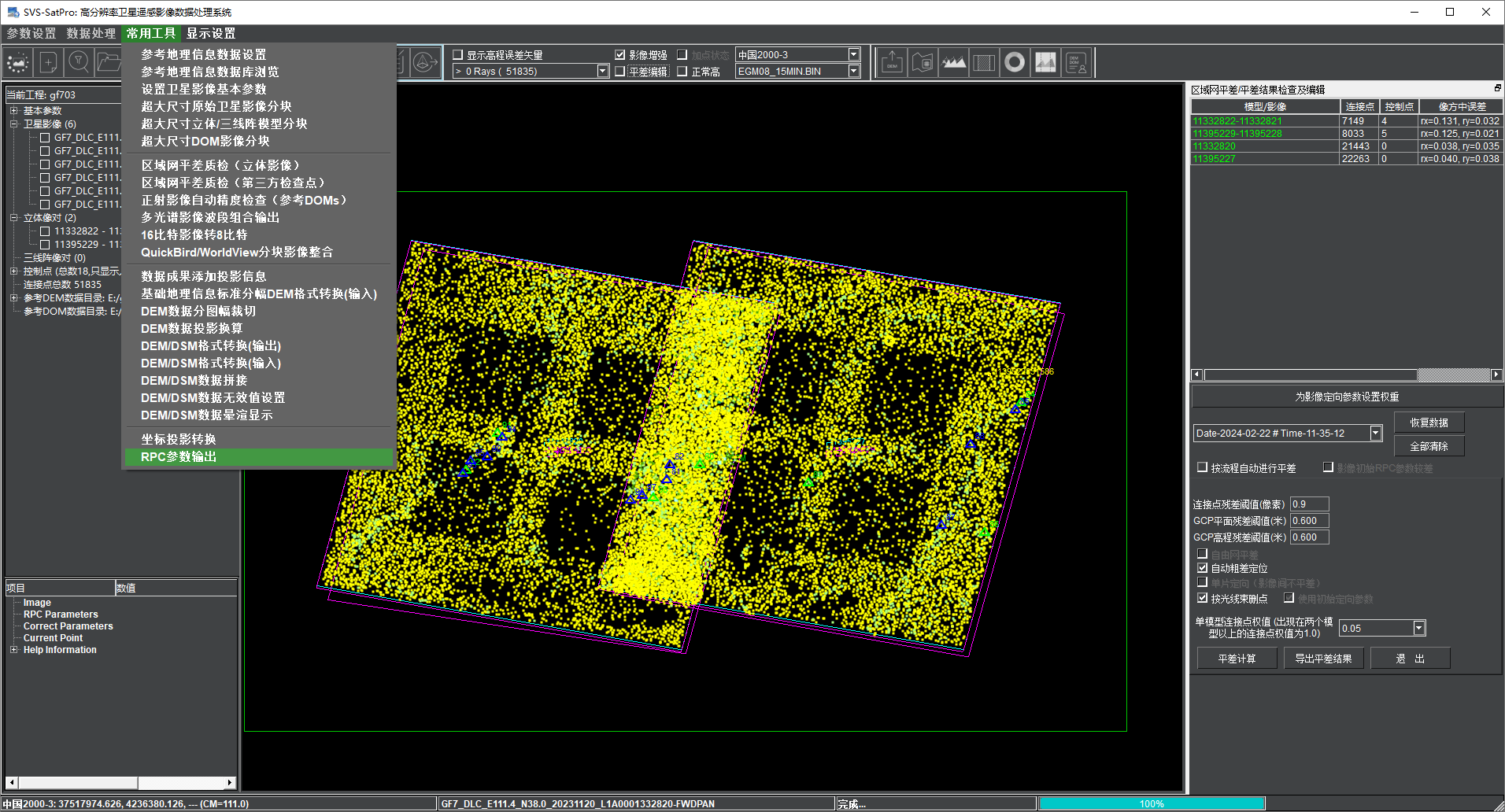Uncheck the 自动粗差定位 option
Viewport: 1505px width, 812px height.
[1202, 568]
